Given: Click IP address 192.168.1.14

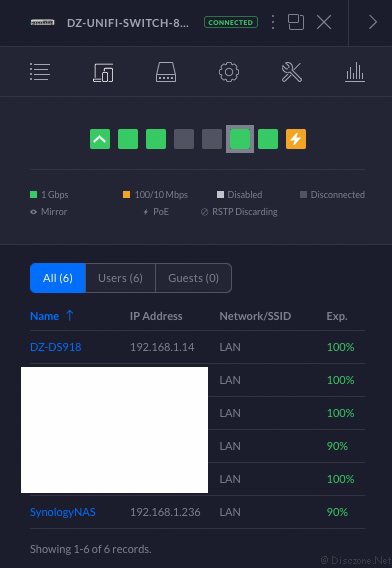Looking at the screenshot, I should 162,347.
